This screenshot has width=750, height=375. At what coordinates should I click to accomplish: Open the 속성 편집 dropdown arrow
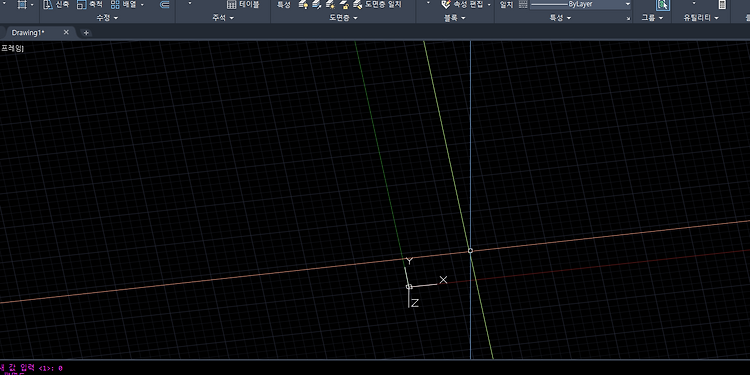tap(489, 5)
